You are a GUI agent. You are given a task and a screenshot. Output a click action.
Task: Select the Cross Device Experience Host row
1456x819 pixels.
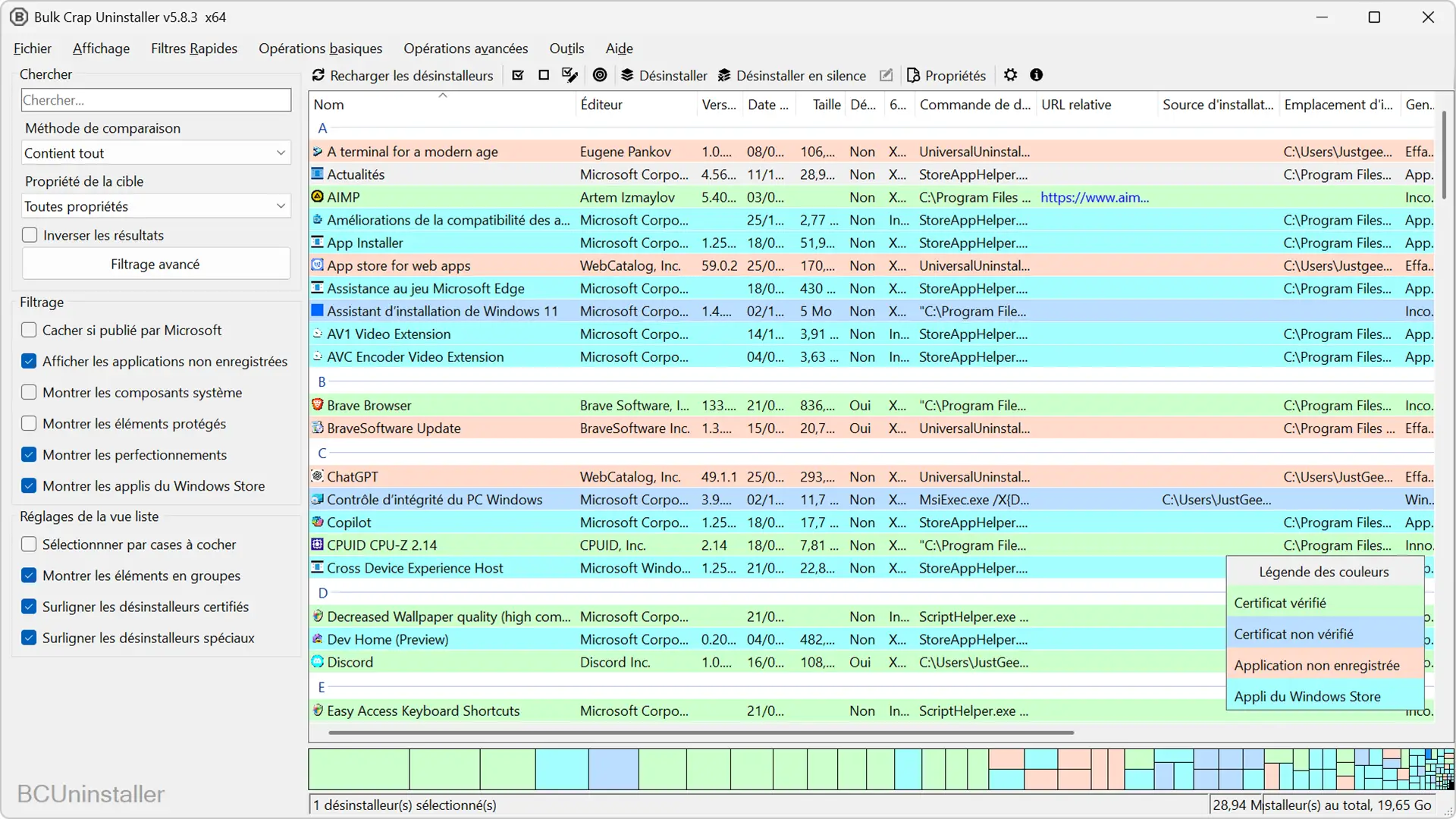[x=767, y=567]
